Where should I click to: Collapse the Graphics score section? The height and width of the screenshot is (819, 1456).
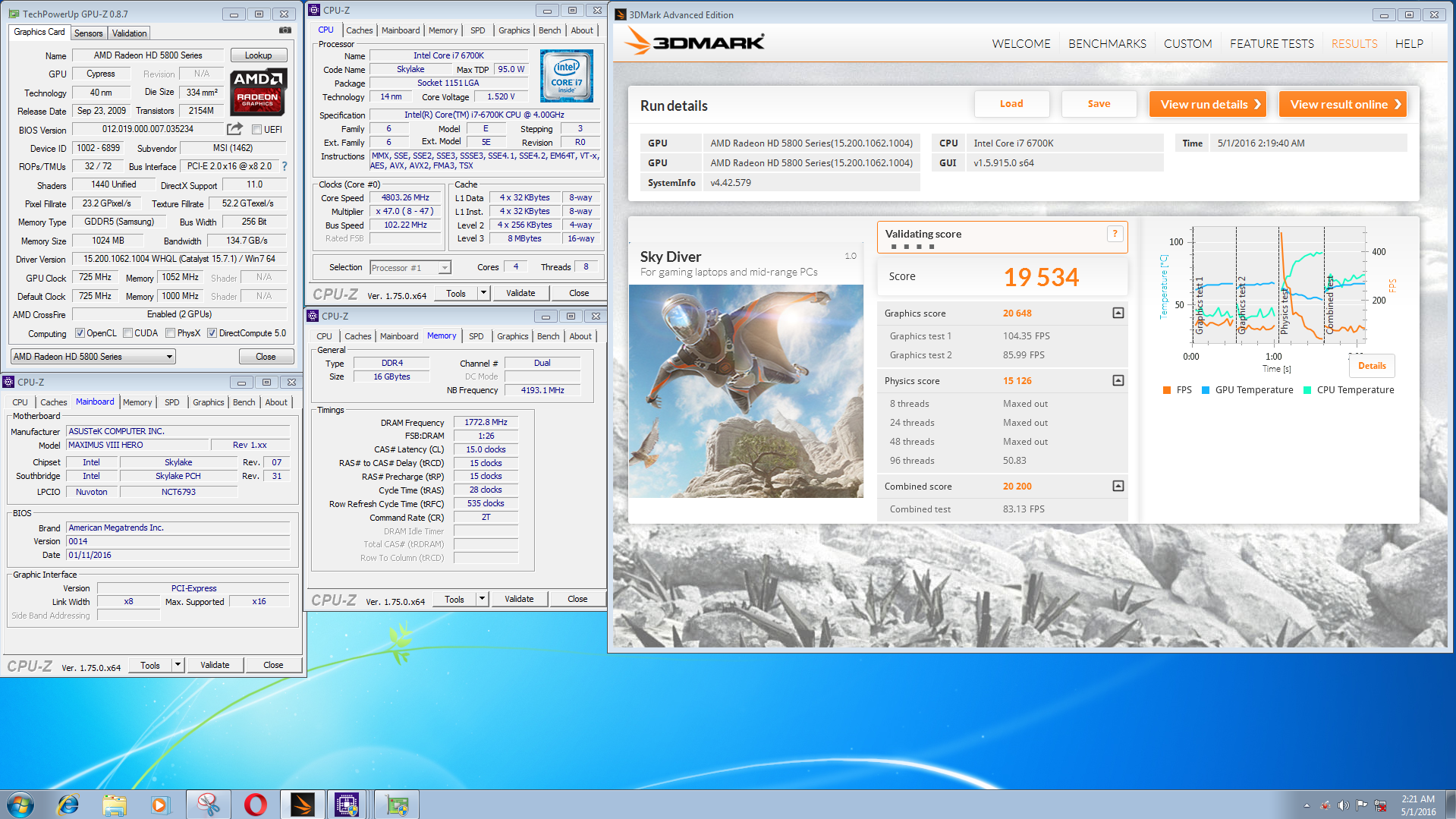[1118, 313]
